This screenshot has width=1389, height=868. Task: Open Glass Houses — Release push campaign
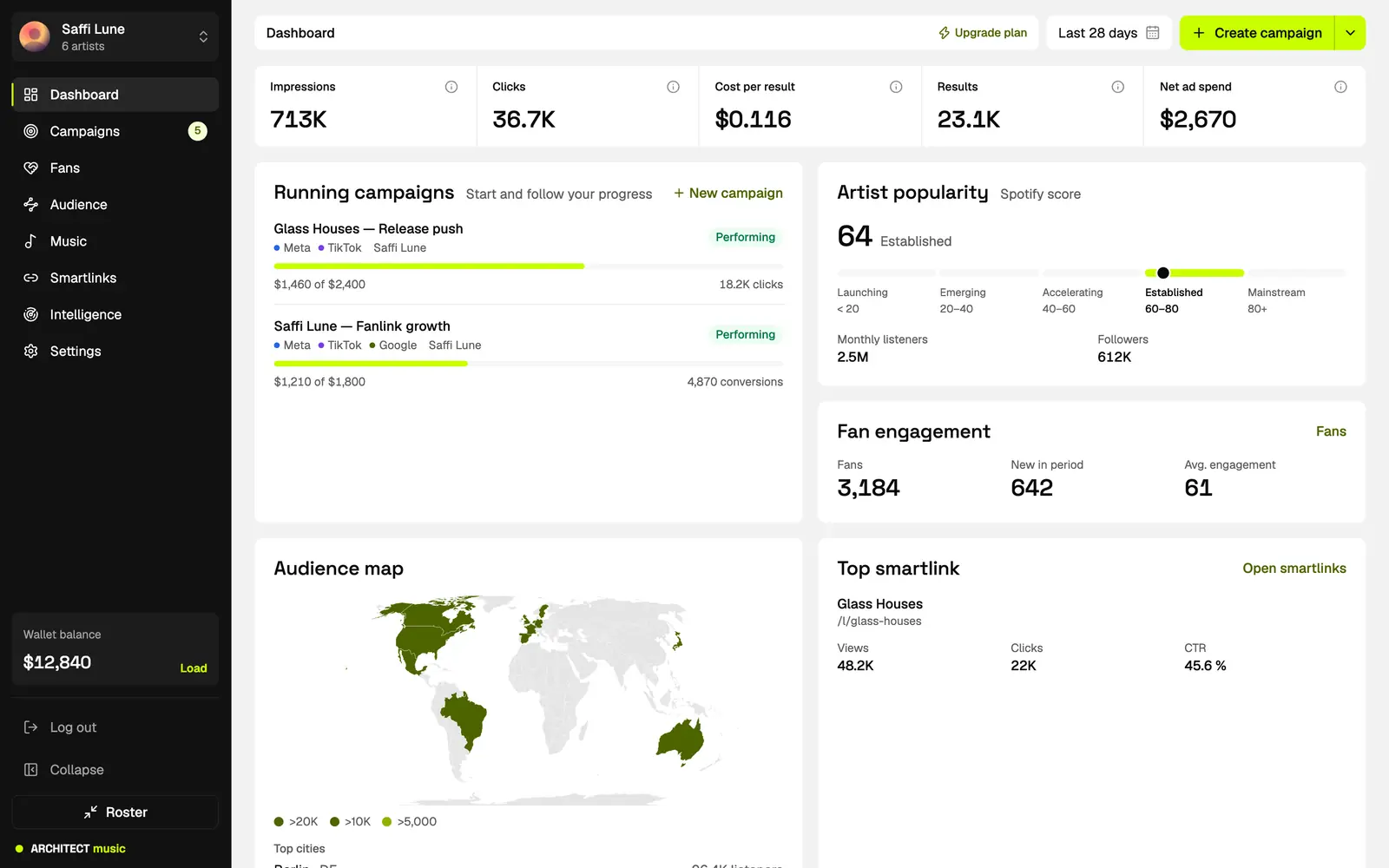368,228
